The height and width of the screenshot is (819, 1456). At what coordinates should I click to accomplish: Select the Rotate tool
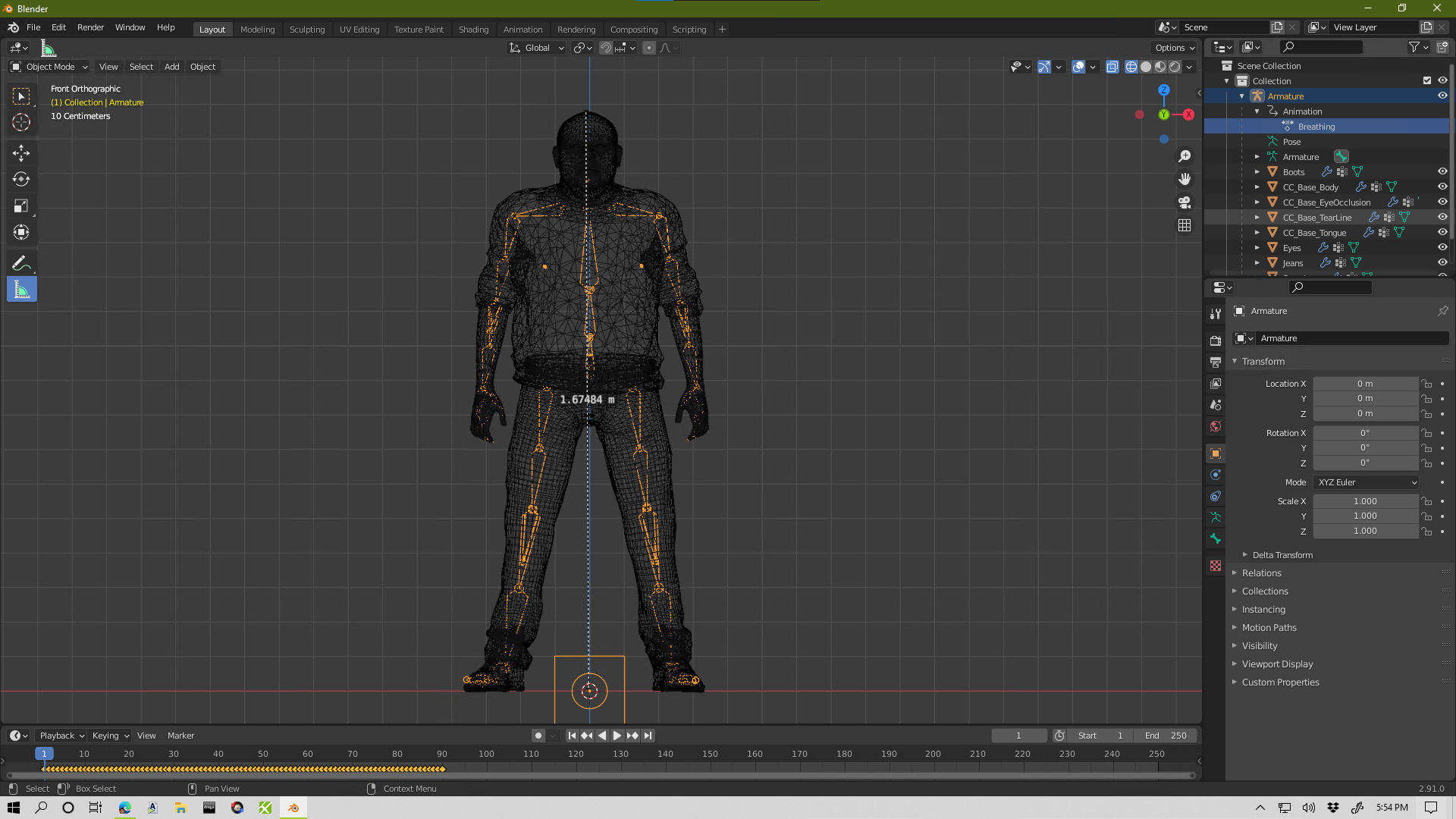[21, 180]
